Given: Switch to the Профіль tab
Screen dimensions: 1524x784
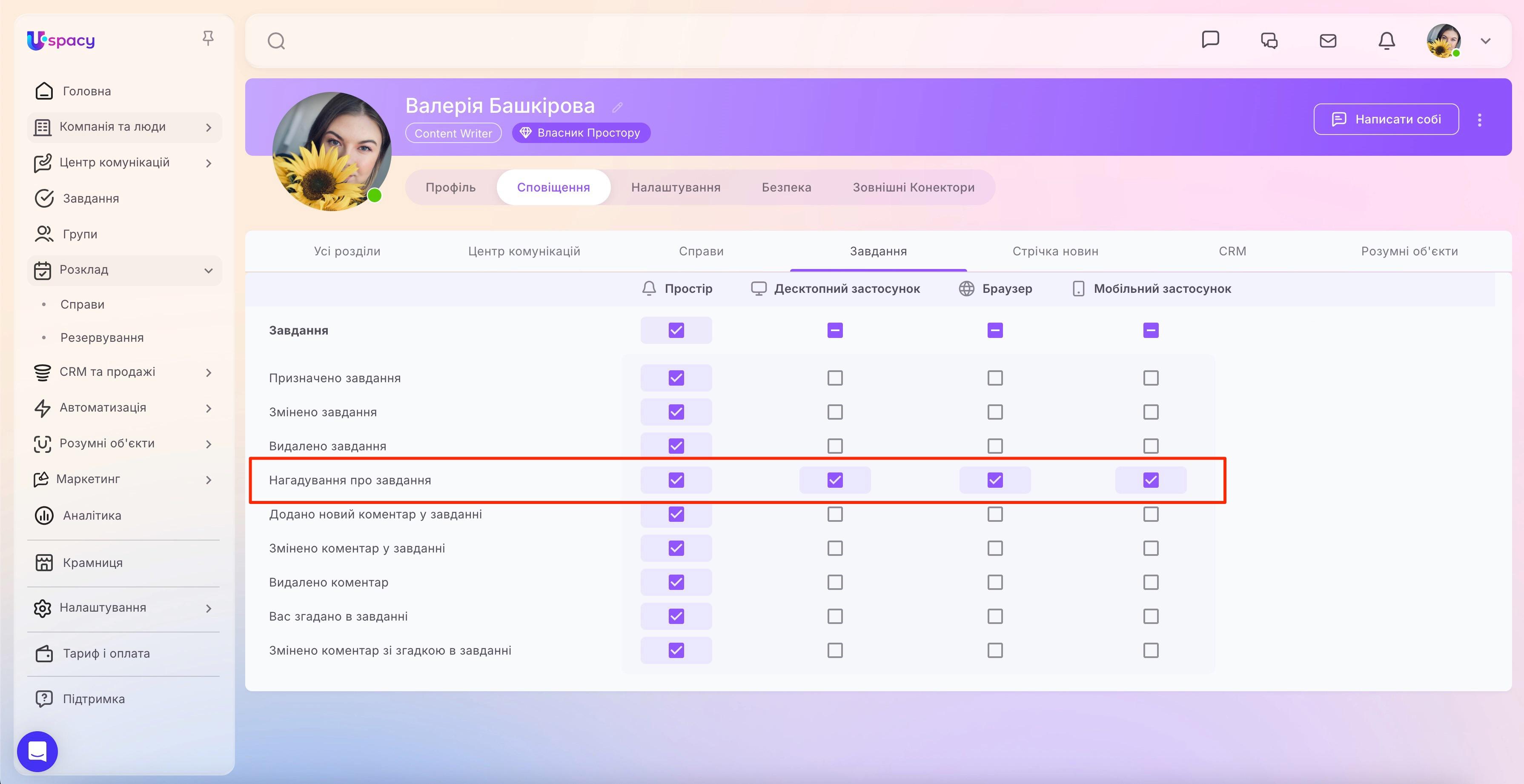Looking at the screenshot, I should (x=451, y=188).
